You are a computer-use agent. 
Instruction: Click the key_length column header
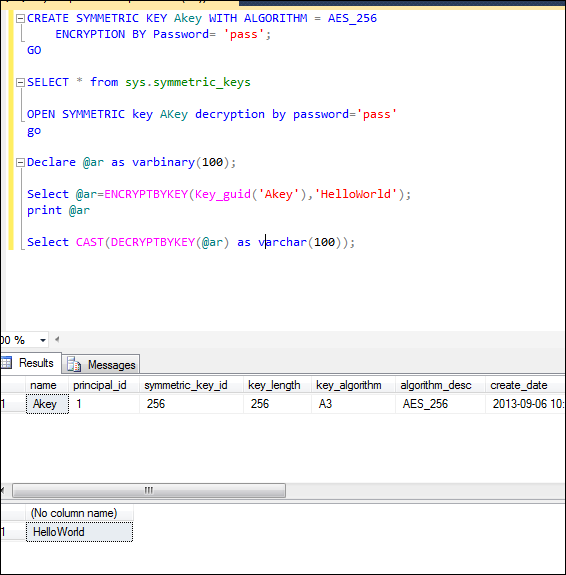coord(277,385)
